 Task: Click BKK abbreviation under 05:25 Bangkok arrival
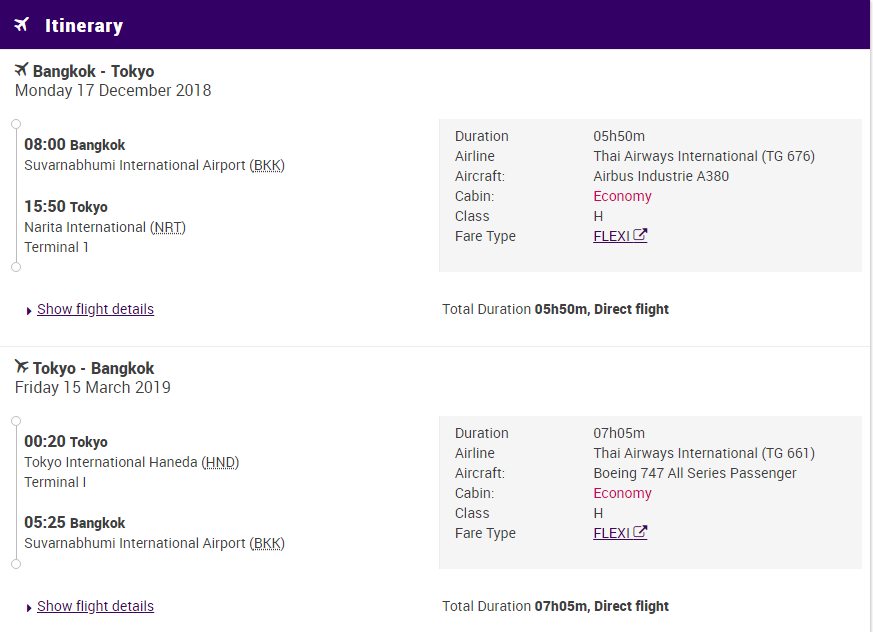coord(267,543)
